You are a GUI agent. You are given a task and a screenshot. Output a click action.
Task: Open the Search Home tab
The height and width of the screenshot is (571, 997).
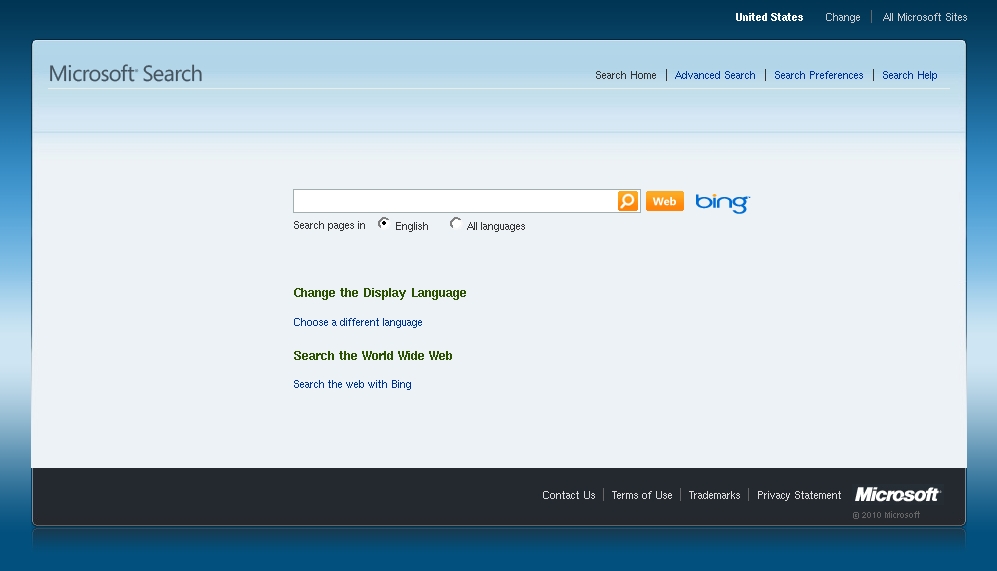[x=625, y=75]
